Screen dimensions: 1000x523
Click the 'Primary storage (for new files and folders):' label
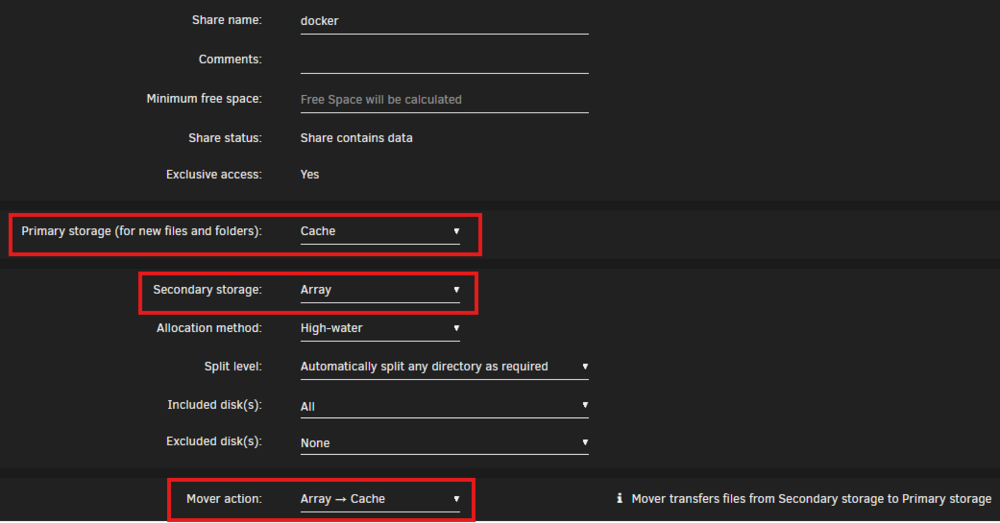142,231
